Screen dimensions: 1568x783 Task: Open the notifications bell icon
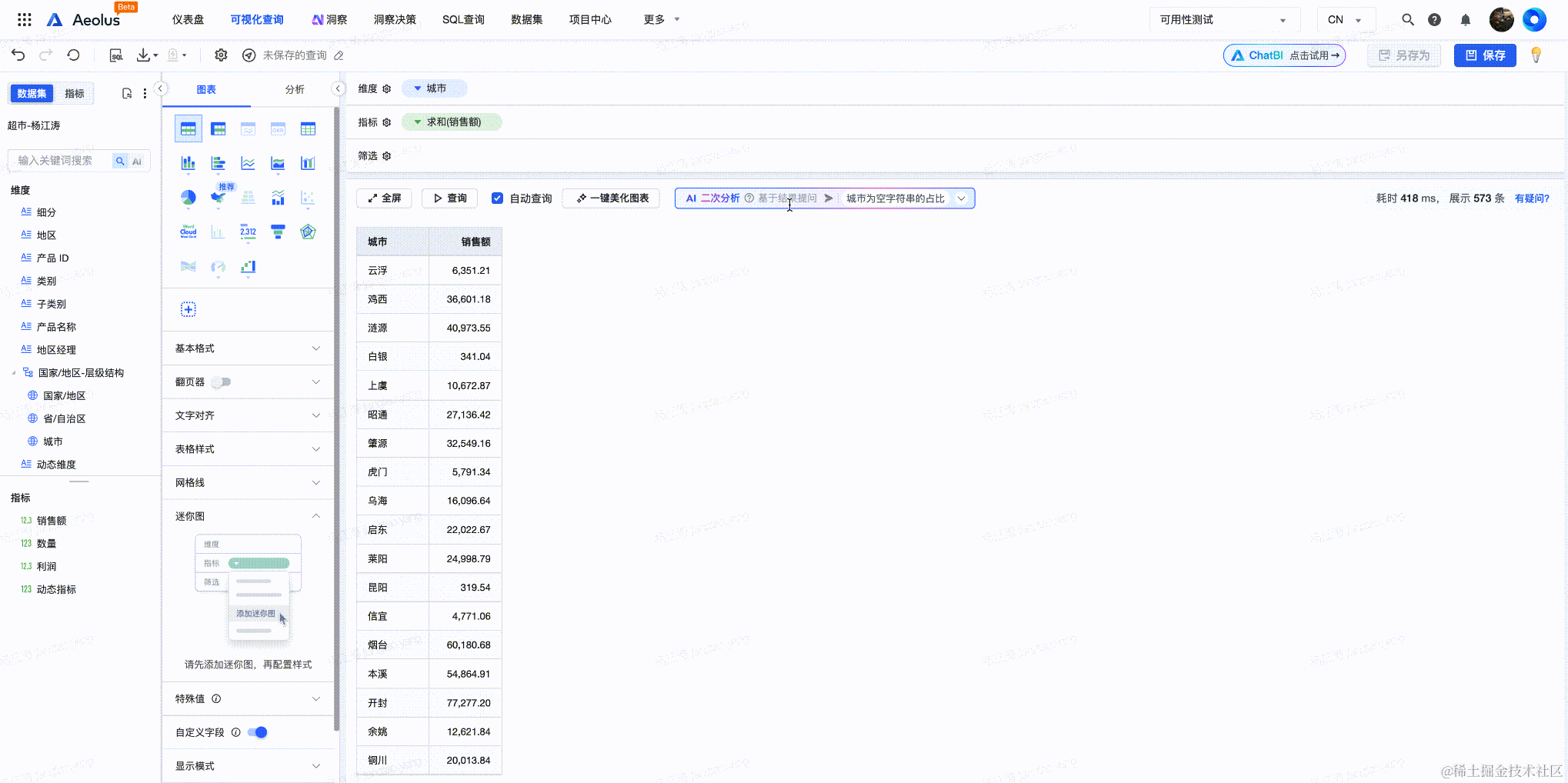[x=1465, y=20]
